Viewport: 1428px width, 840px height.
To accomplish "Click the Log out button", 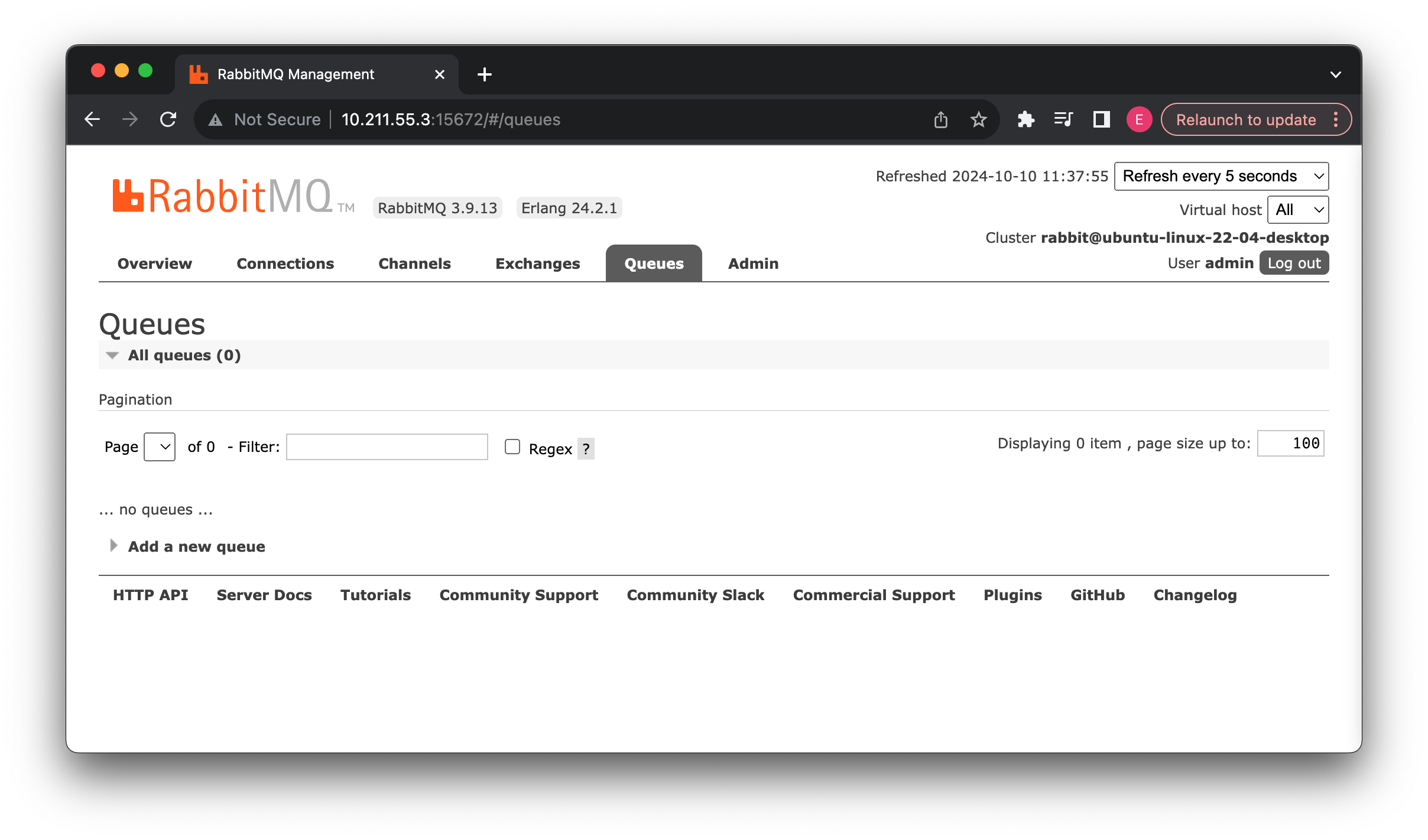I will 1293,263.
